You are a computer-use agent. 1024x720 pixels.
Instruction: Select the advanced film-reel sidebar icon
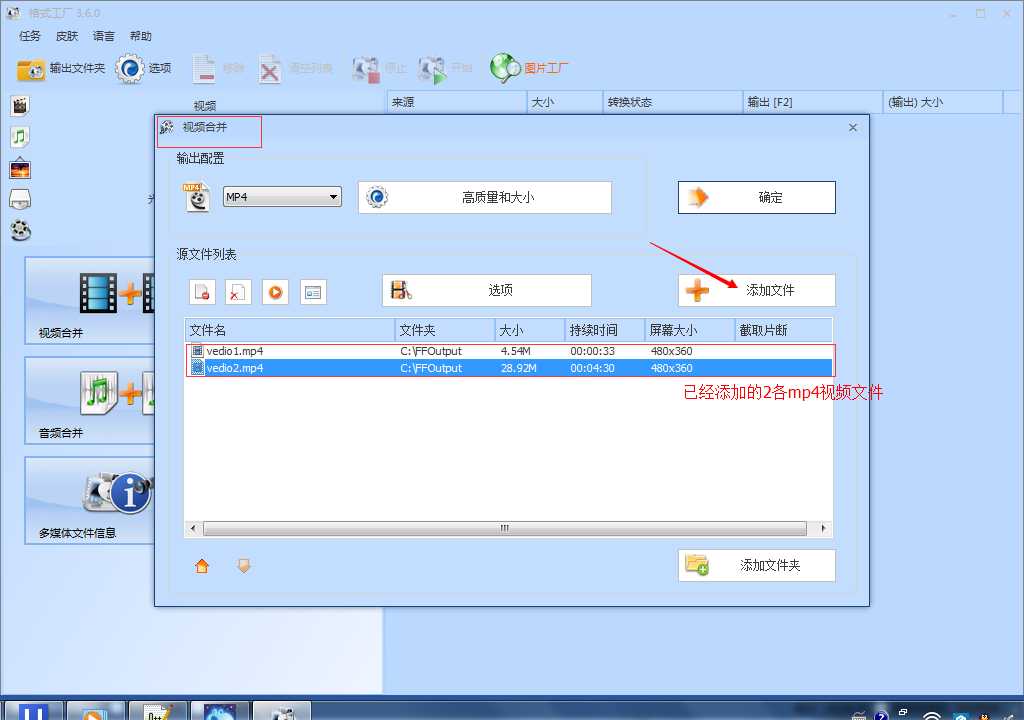[x=20, y=230]
